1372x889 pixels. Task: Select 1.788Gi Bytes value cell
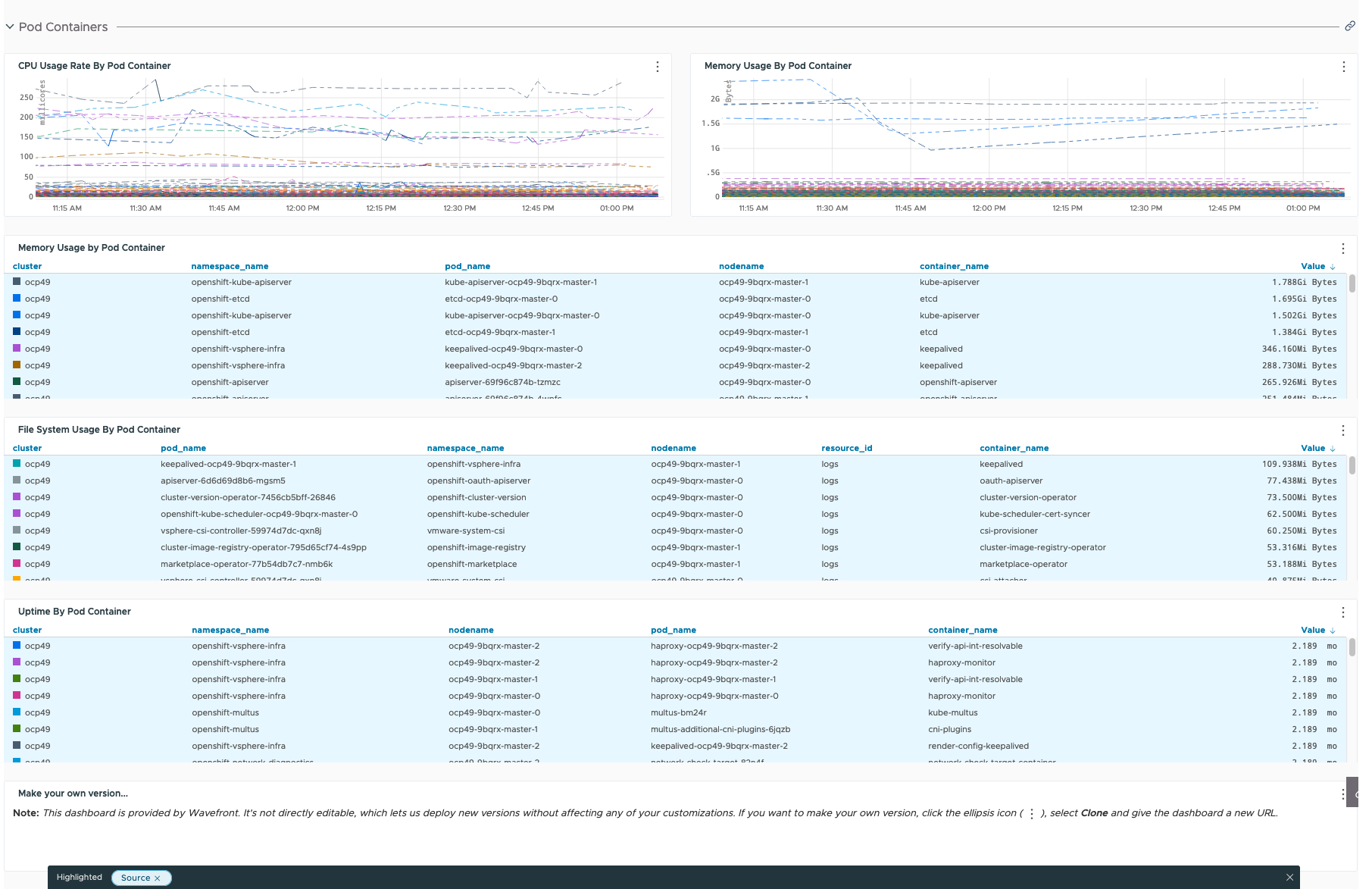pyautogui.click(x=1304, y=283)
